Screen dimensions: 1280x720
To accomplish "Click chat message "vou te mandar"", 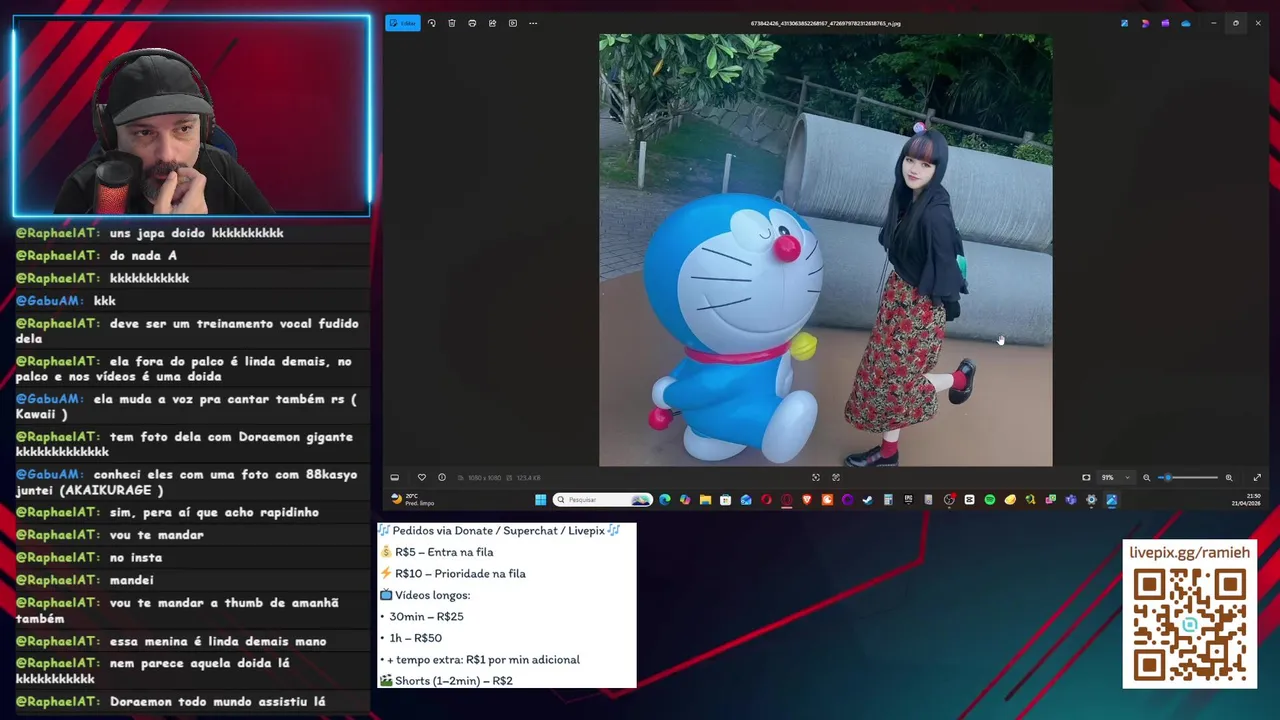I will pos(156,535).
